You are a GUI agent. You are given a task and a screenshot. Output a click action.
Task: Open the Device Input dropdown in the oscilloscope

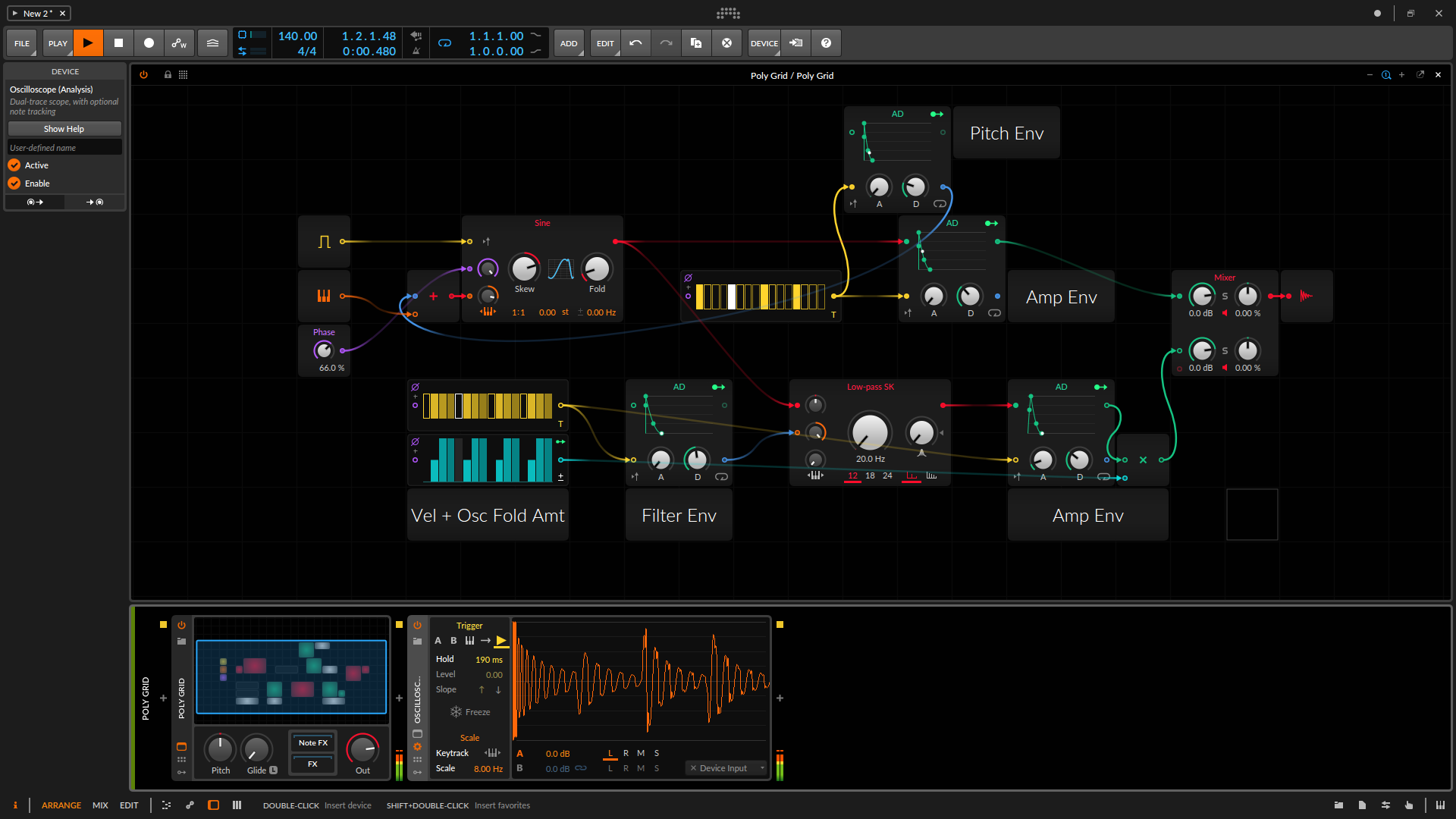click(x=724, y=767)
